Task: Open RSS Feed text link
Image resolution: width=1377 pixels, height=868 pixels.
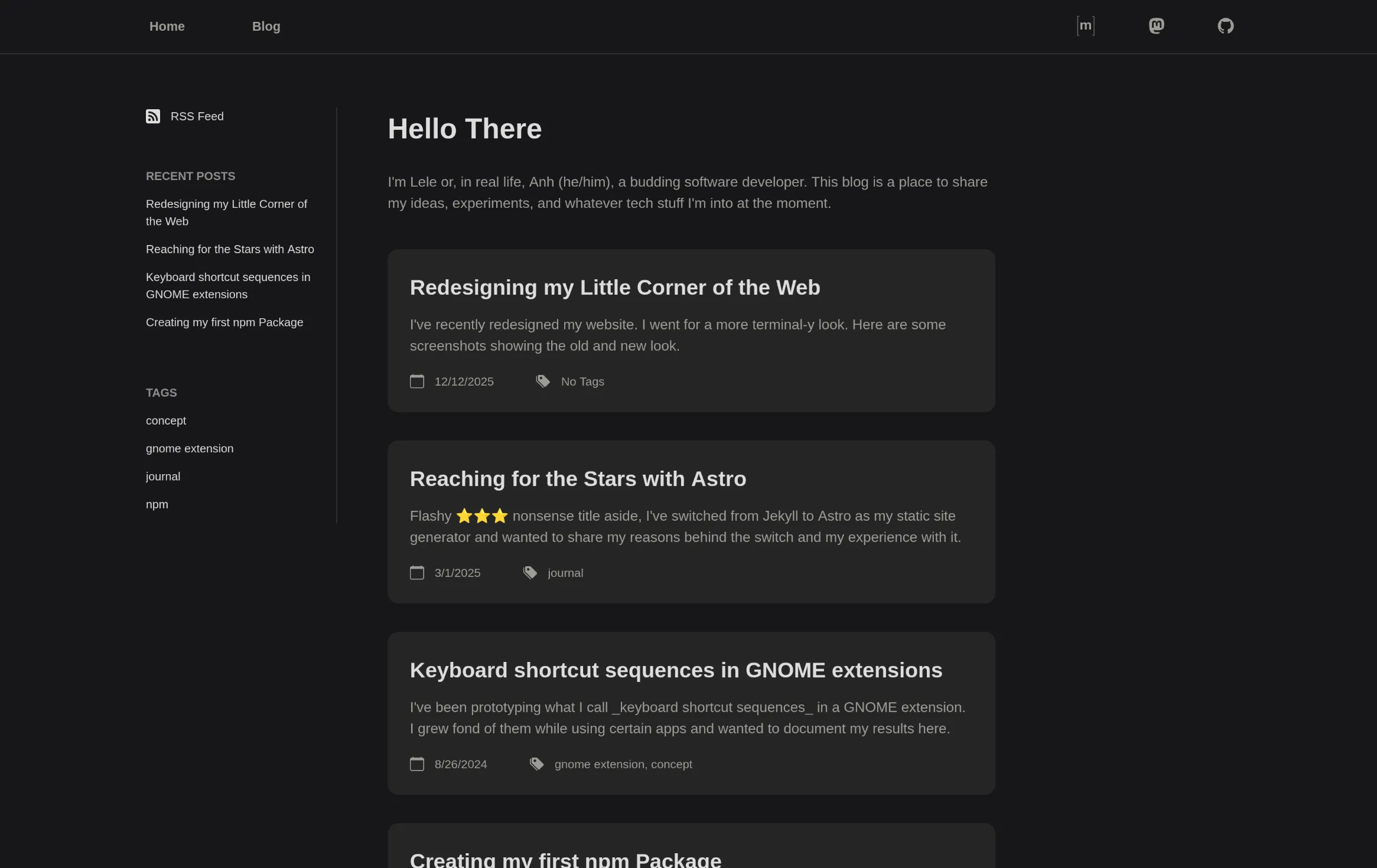Action: pos(197,116)
